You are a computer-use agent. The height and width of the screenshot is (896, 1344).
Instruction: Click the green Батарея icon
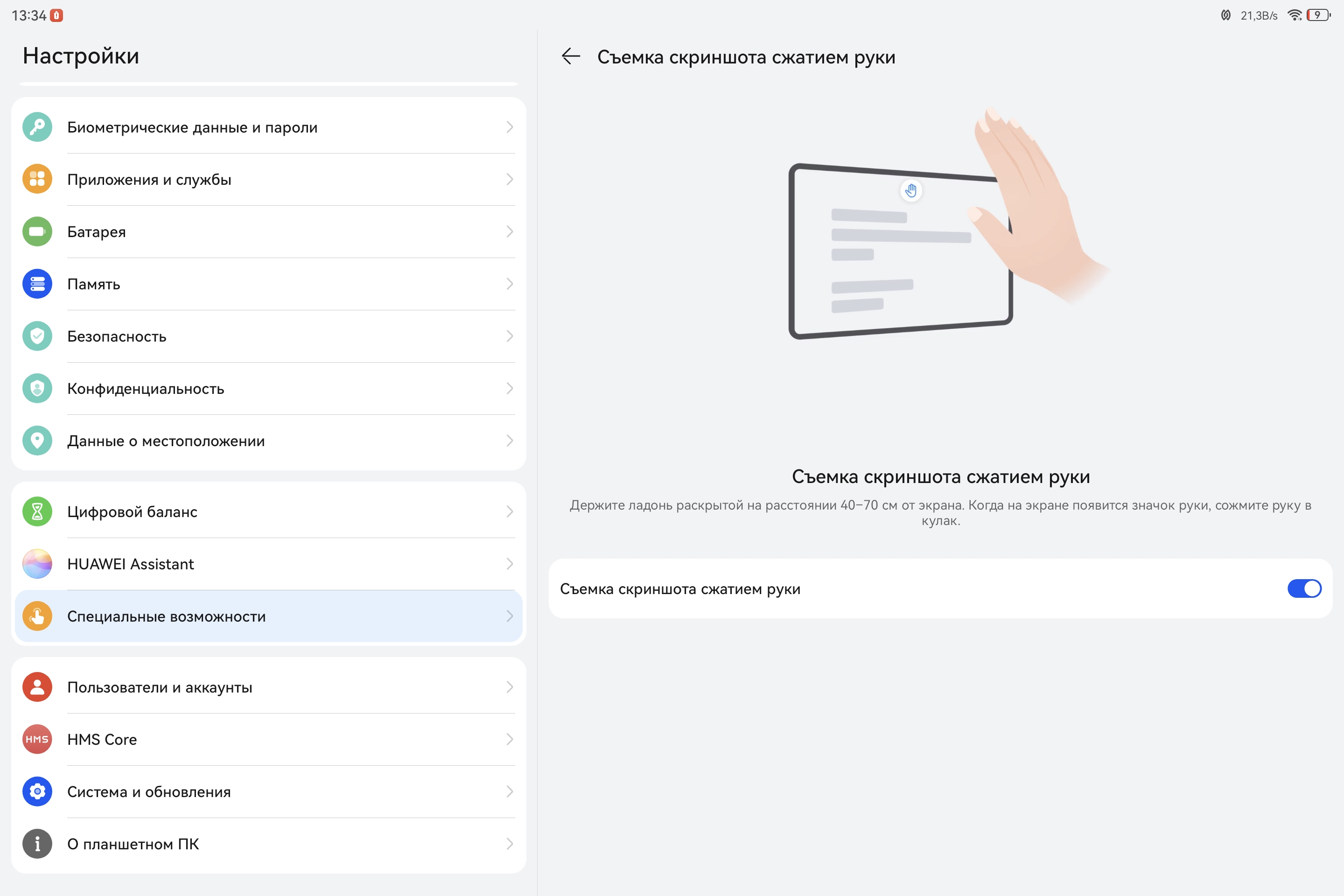pyautogui.click(x=37, y=231)
